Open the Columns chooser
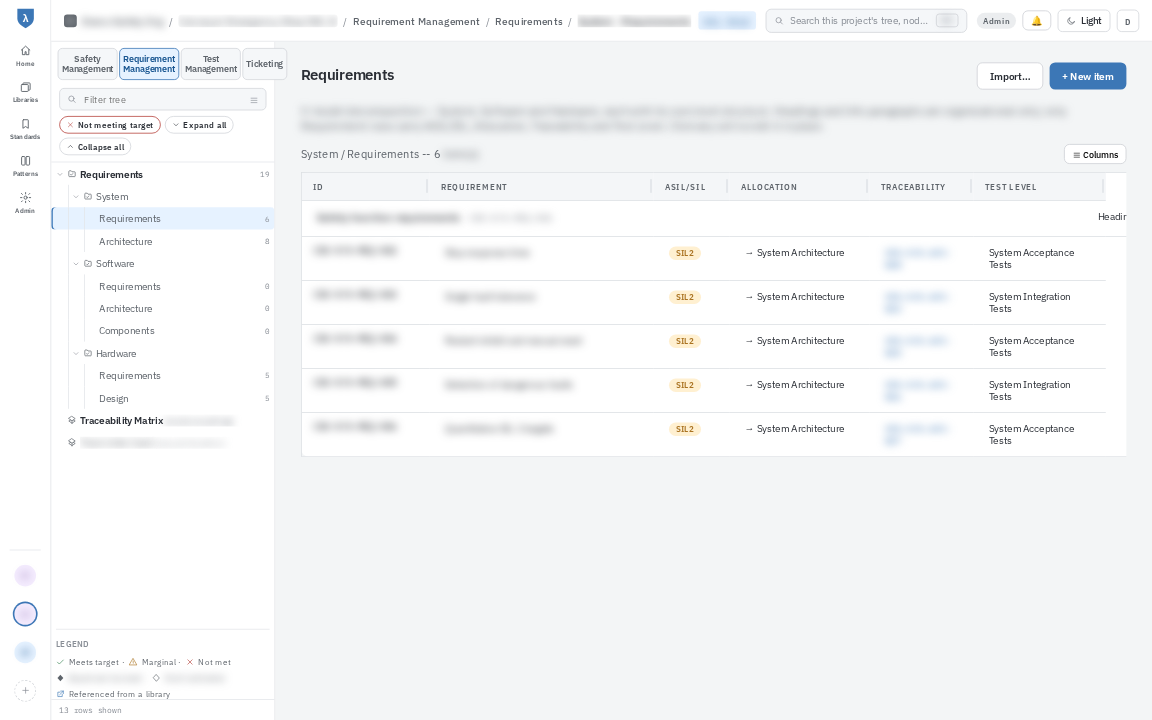Screen dimensions: 1152x720 tap(1095, 155)
